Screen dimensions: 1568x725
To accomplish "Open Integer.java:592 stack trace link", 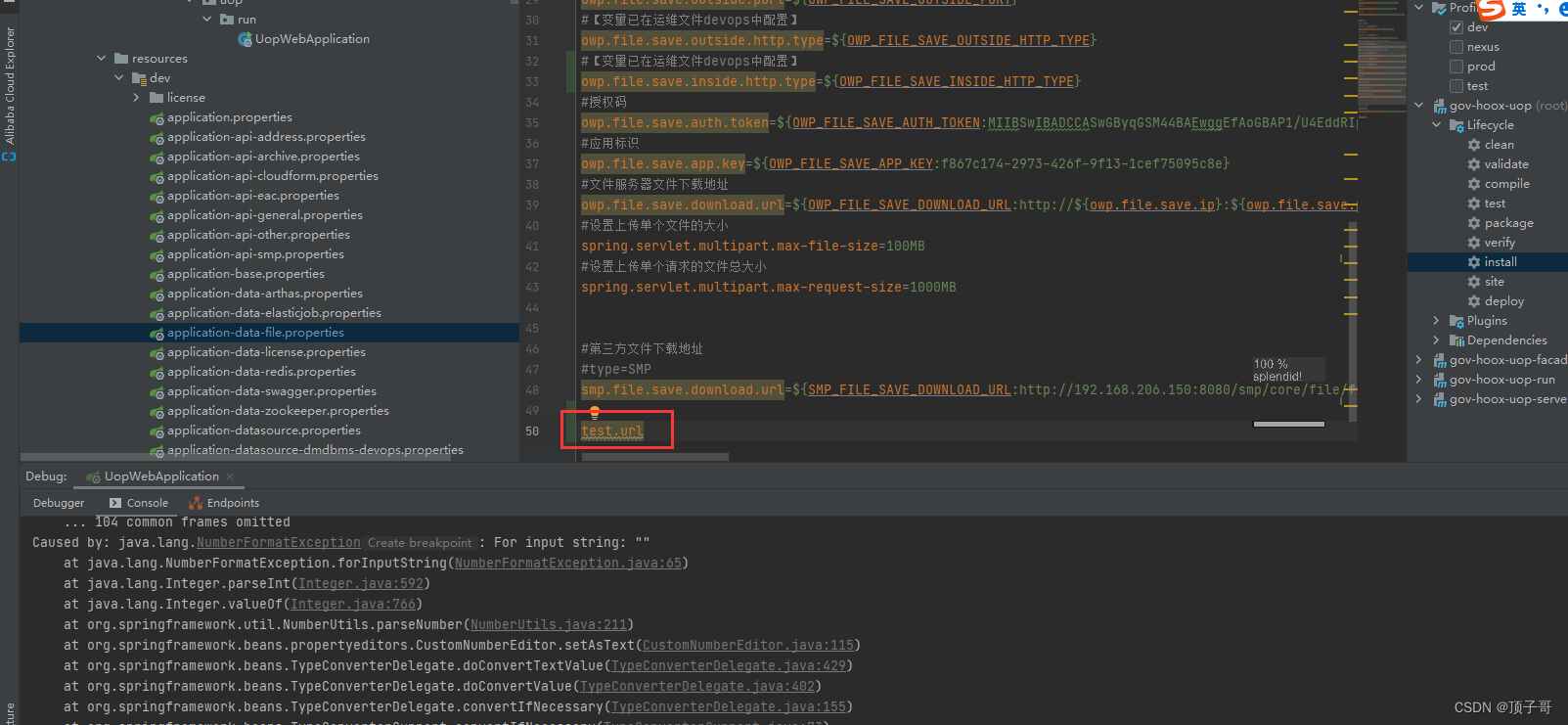I will pyautogui.click(x=361, y=584).
